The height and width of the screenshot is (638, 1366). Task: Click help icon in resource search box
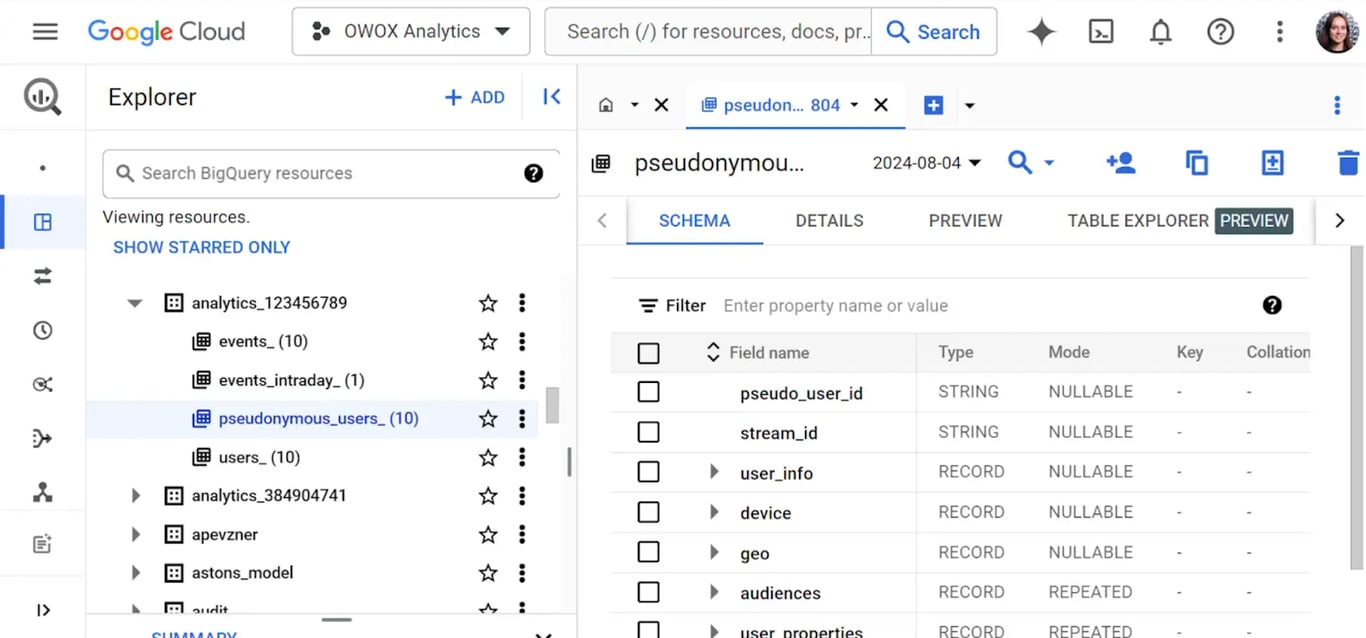[x=534, y=173]
